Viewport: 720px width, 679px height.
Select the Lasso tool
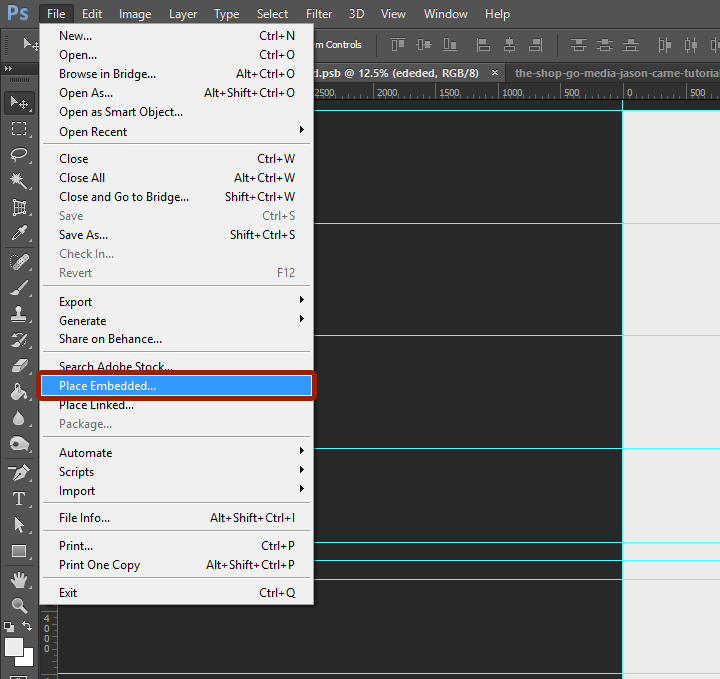click(x=19, y=155)
